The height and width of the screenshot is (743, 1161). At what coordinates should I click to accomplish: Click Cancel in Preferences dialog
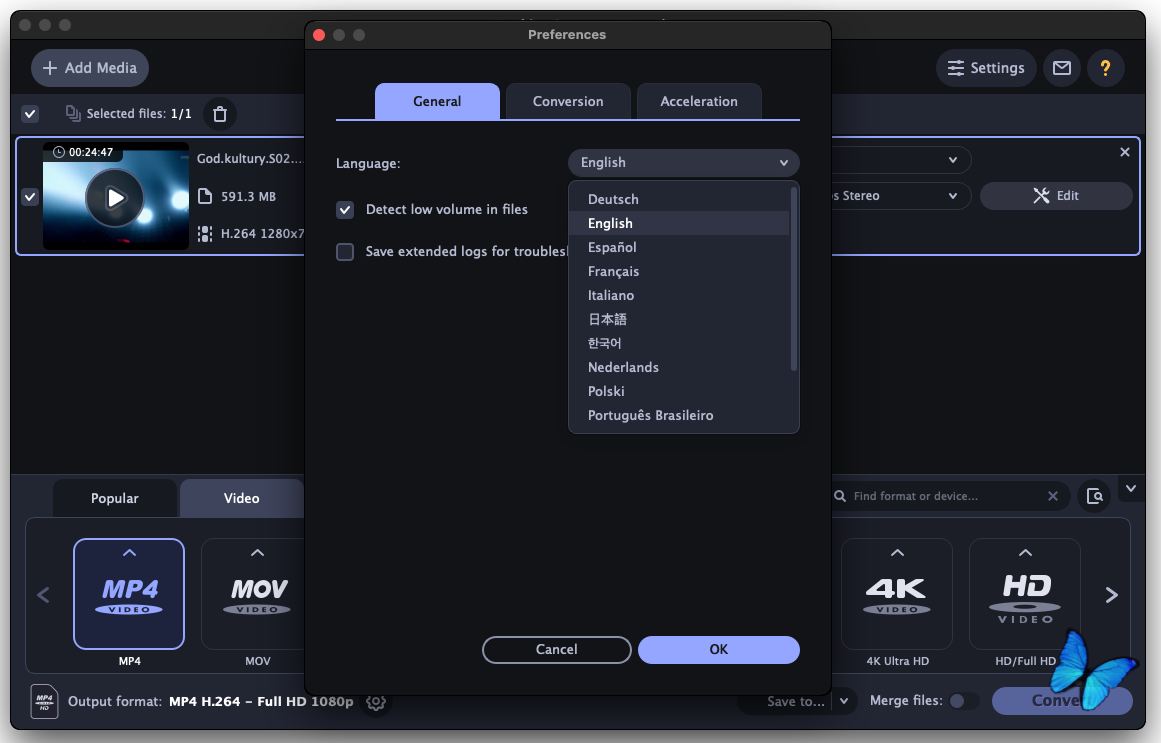click(556, 650)
